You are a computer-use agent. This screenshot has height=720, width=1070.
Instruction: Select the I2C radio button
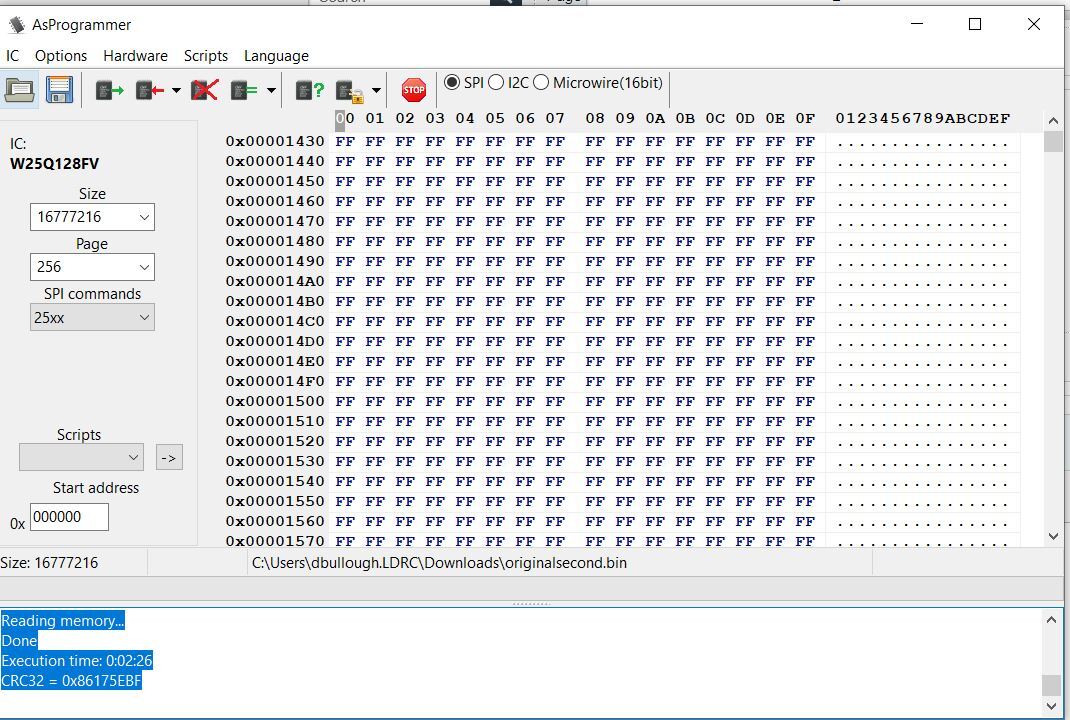[x=496, y=83]
